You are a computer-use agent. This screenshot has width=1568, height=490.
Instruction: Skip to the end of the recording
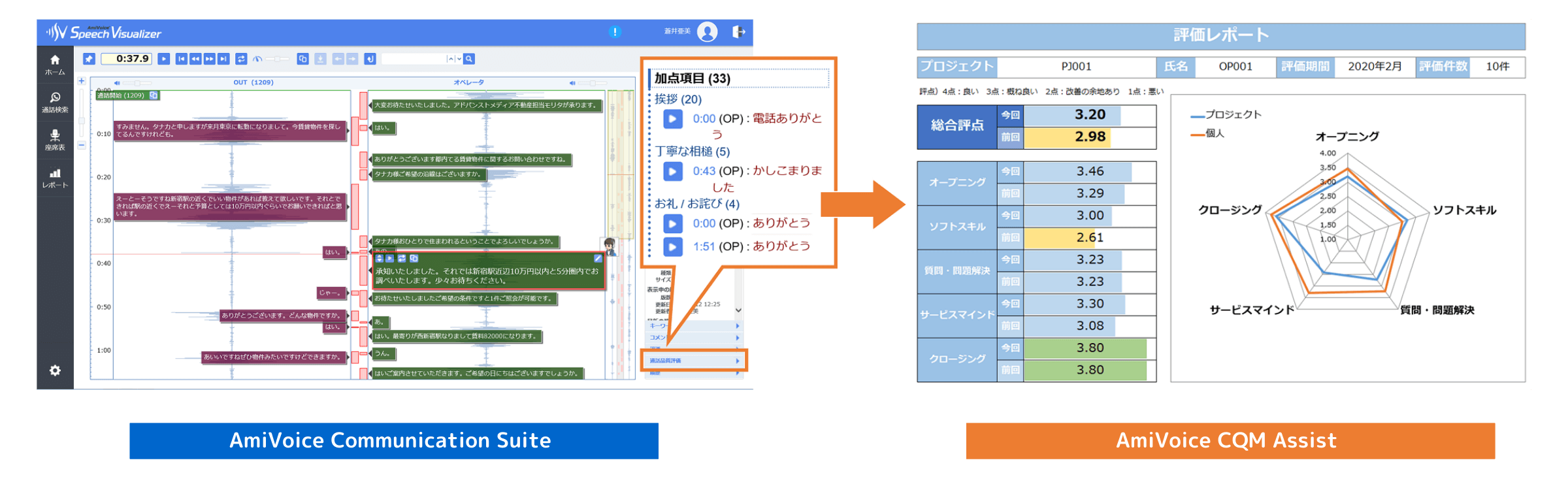223,59
